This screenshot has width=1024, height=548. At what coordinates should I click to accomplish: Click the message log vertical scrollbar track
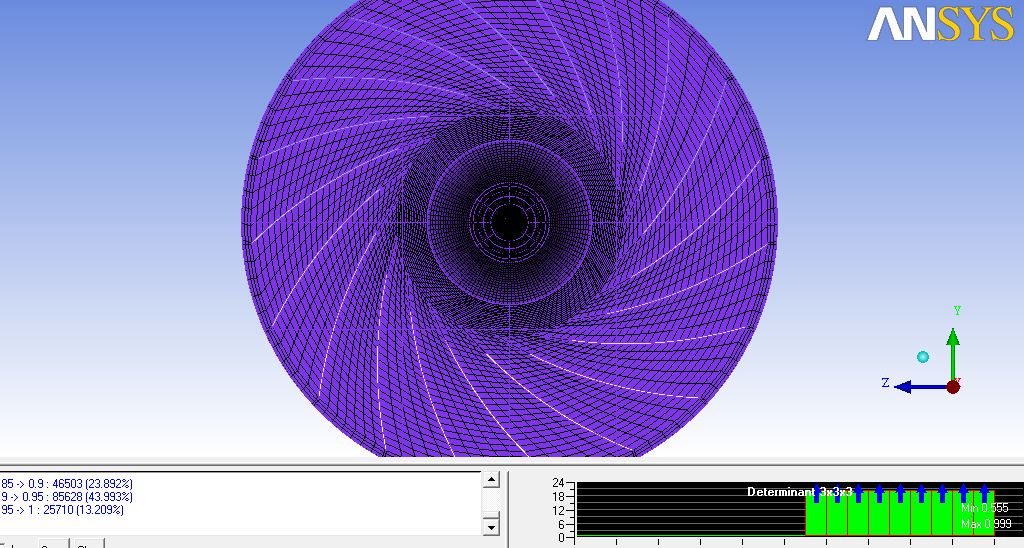pyautogui.click(x=490, y=503)
